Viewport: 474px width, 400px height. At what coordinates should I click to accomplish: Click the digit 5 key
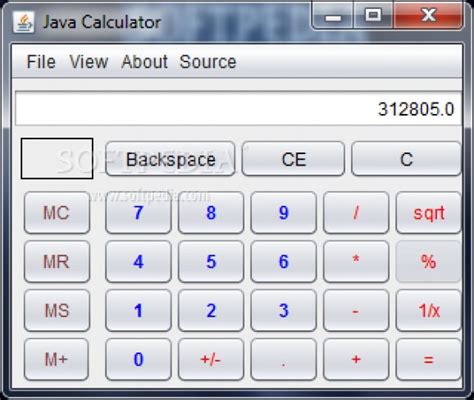tap(211, 262)
